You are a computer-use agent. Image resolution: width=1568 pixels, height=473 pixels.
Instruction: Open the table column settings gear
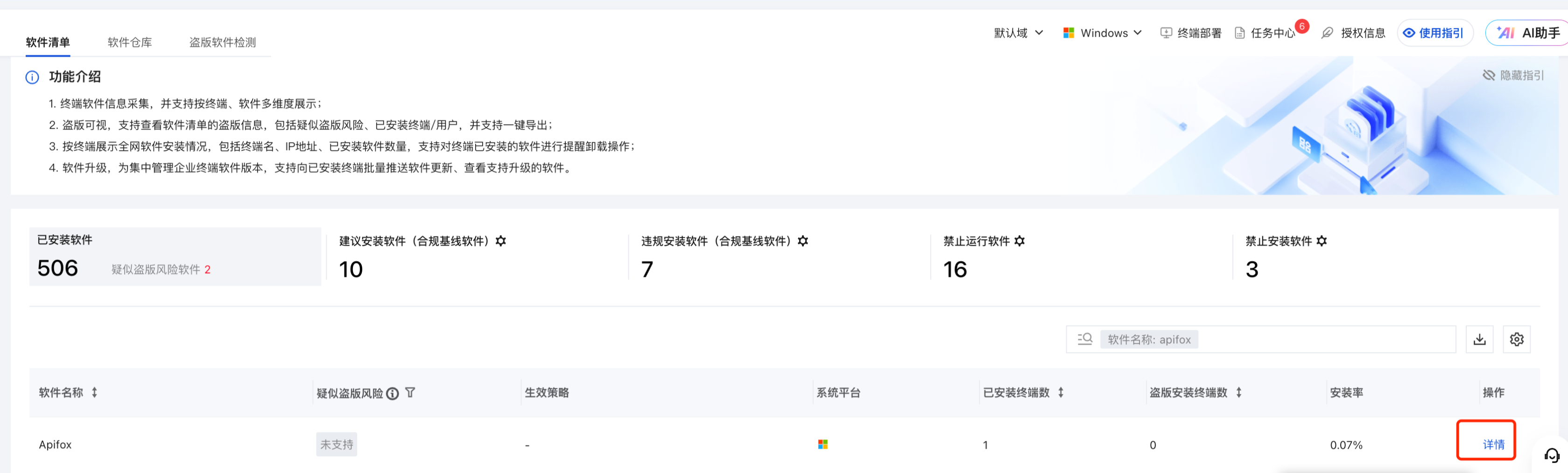(x=1516, y=339)
